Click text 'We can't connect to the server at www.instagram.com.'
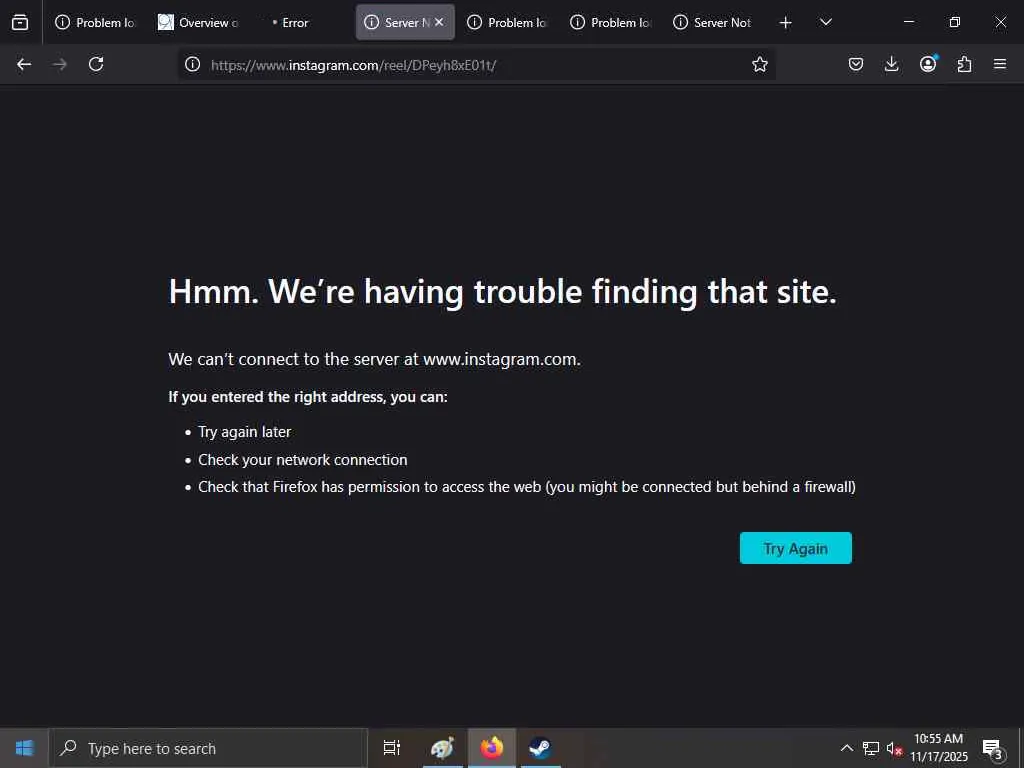Viewport: 1024px width, 768px height. 374,359
